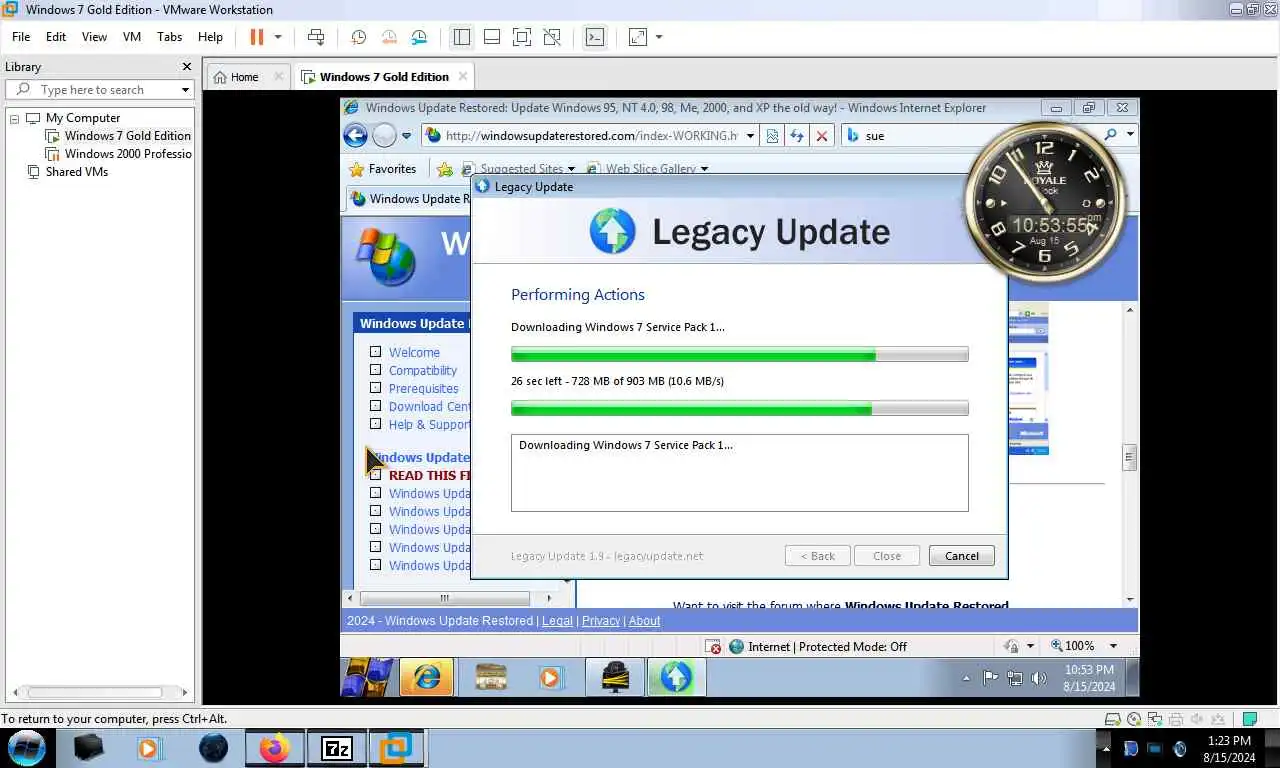Add page to Favorites bar icon

[x=445, y=169]
